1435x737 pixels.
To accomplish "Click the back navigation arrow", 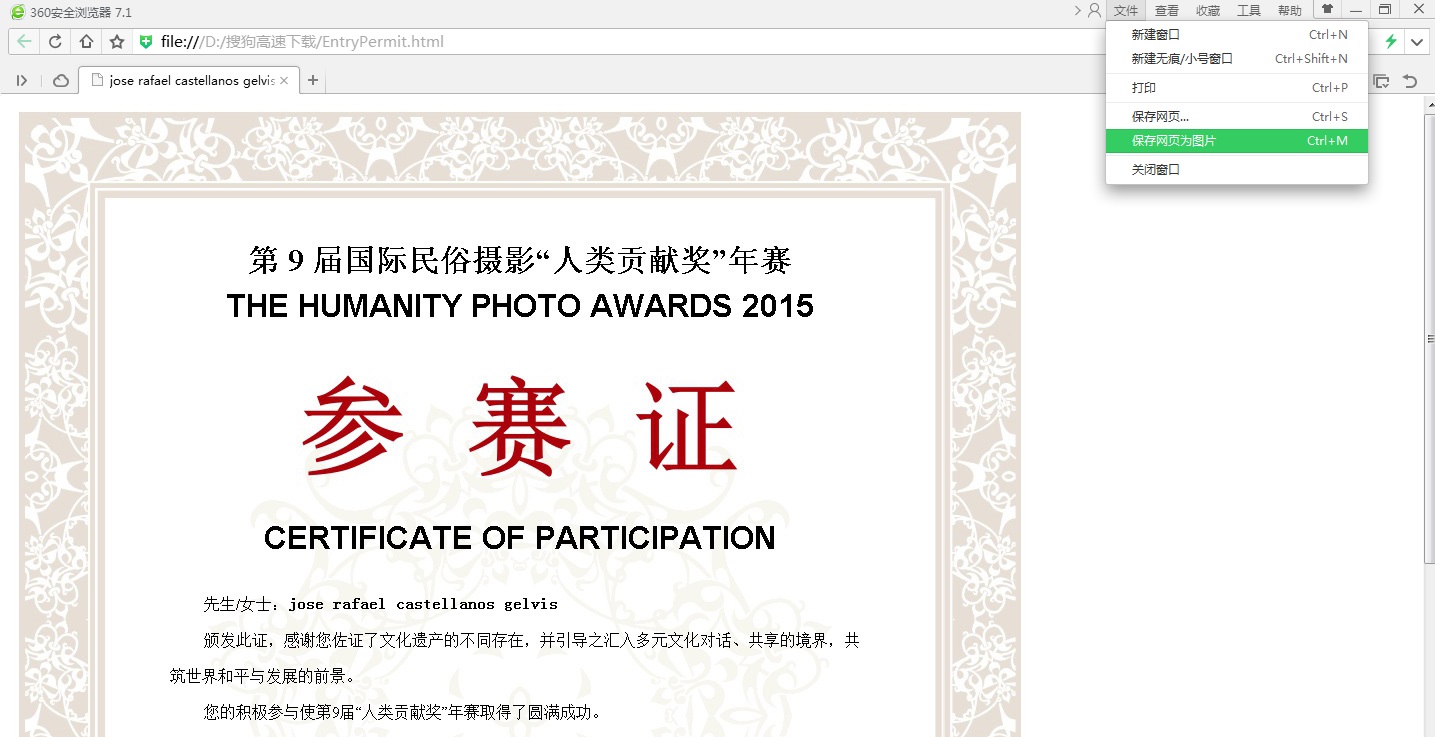I will click(x=24, y=42).
